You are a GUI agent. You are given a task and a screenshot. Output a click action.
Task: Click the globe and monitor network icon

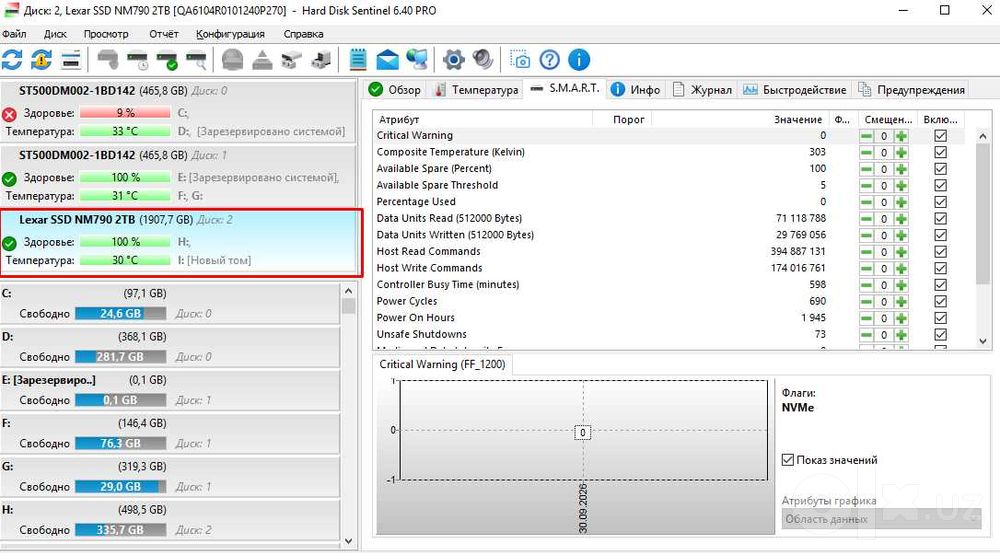(x=417, y=60)
